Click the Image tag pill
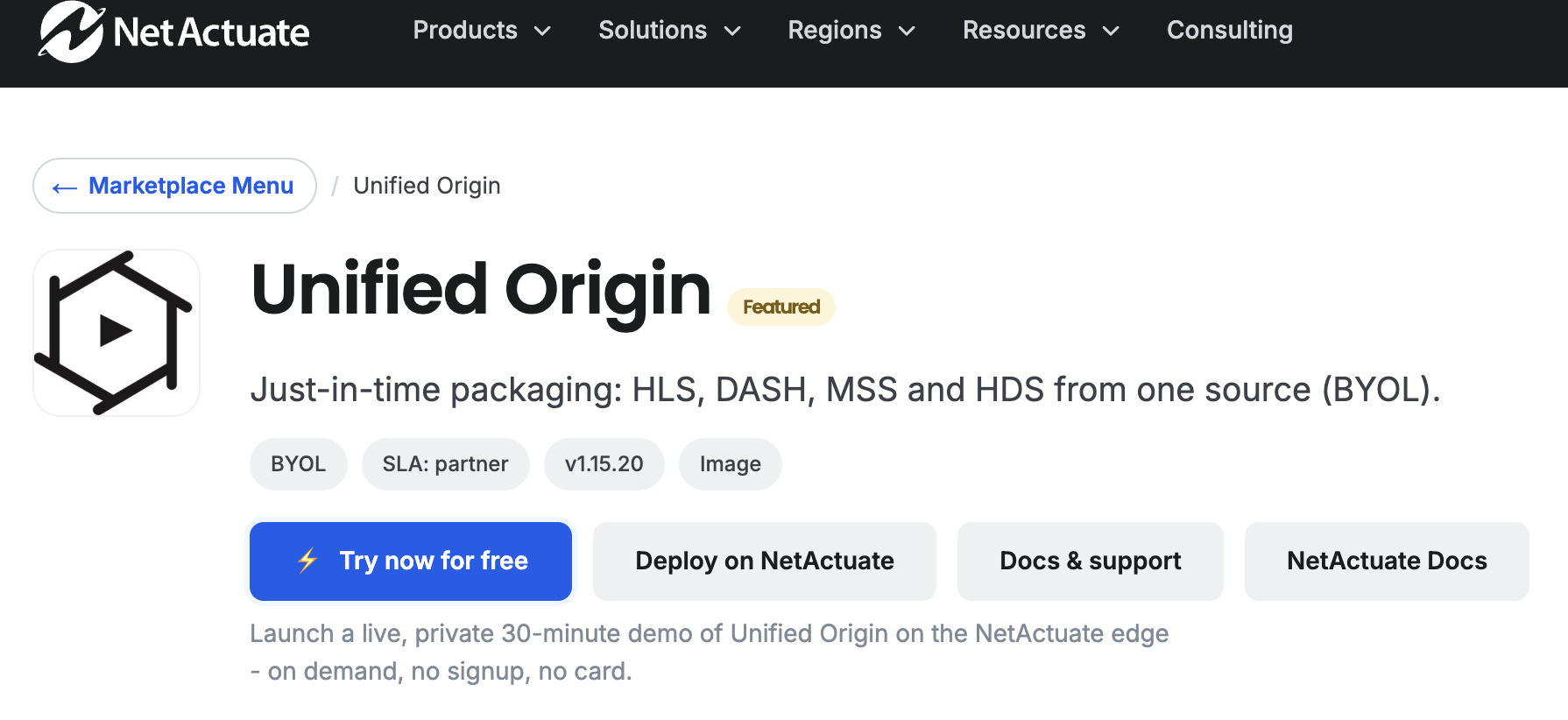This screenshot has height=720, width=1568. tap(731, 464)
